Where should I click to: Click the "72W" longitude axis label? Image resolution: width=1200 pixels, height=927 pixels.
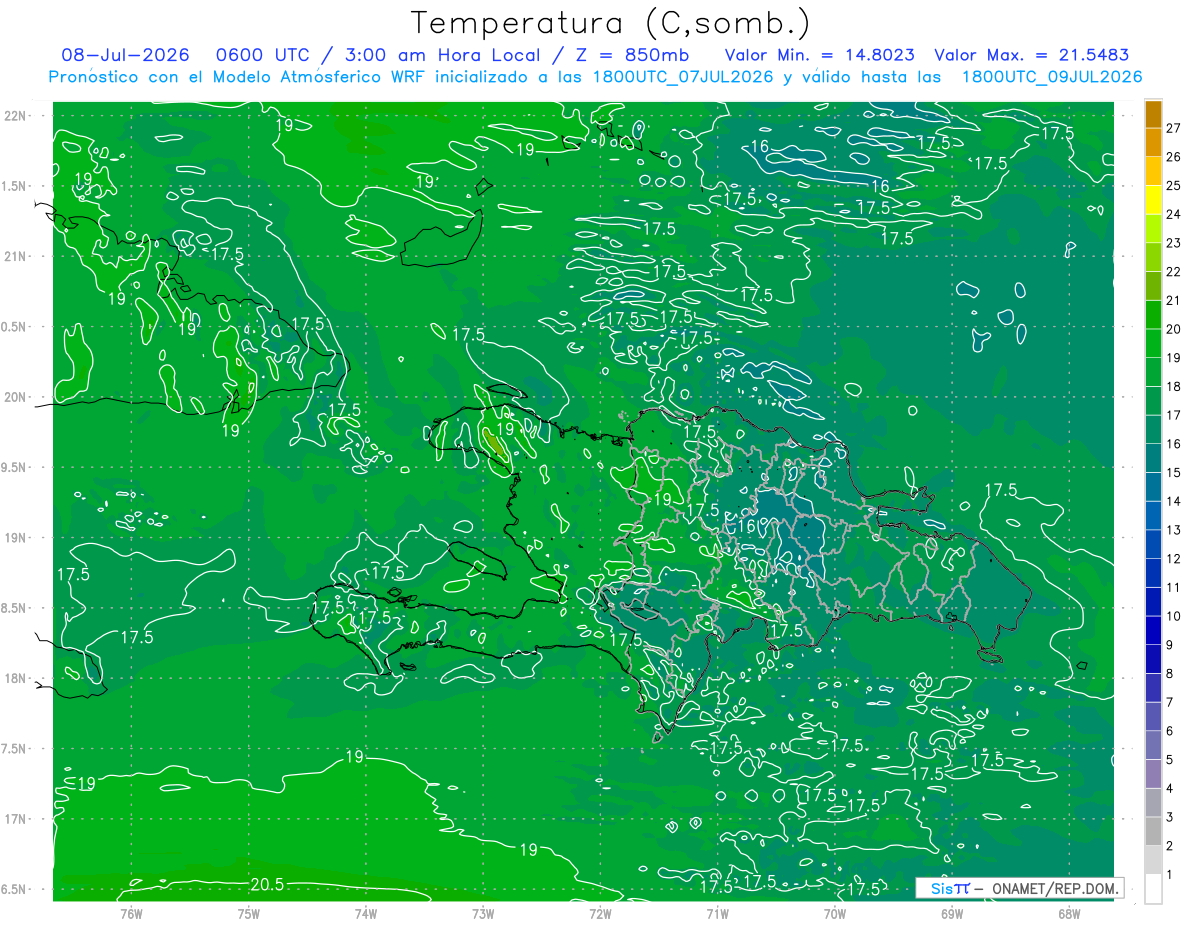click(x=600, y=914)
